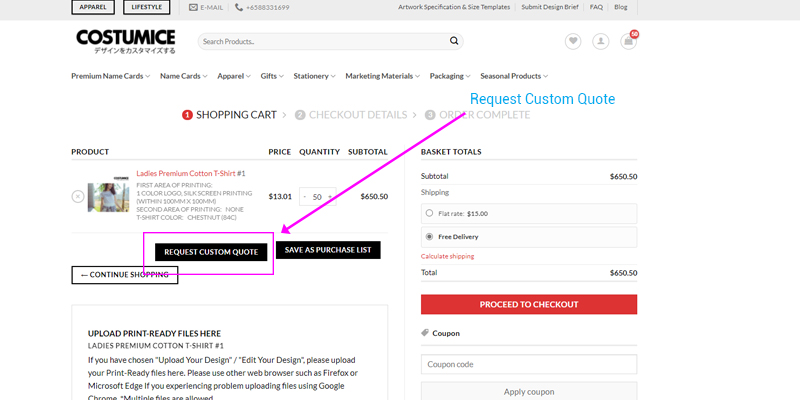Click the T-shirt product thumbnail

point(108,194)
